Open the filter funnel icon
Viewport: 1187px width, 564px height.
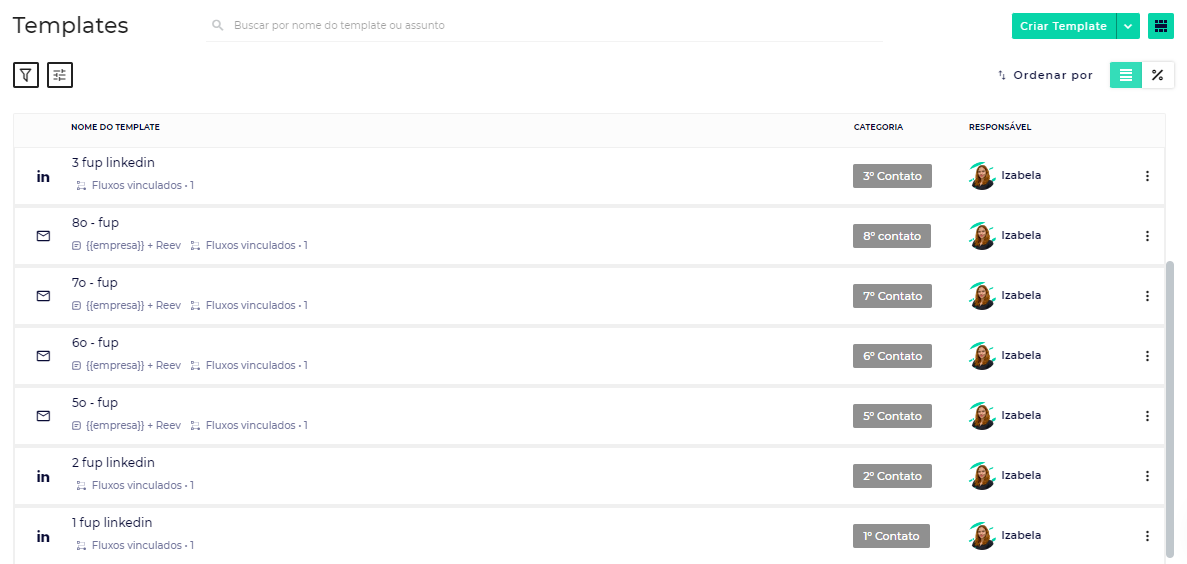click(26, 75)
